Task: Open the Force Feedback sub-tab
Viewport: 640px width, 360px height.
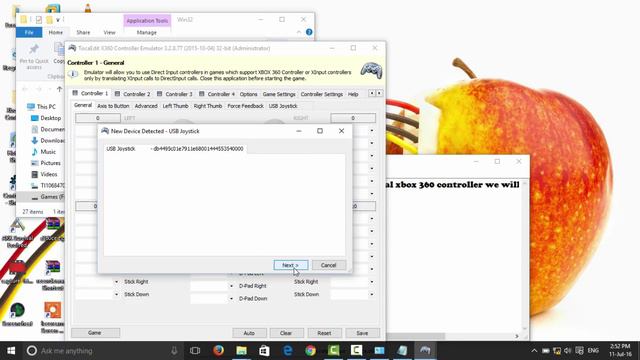Action: click(245, 106)
